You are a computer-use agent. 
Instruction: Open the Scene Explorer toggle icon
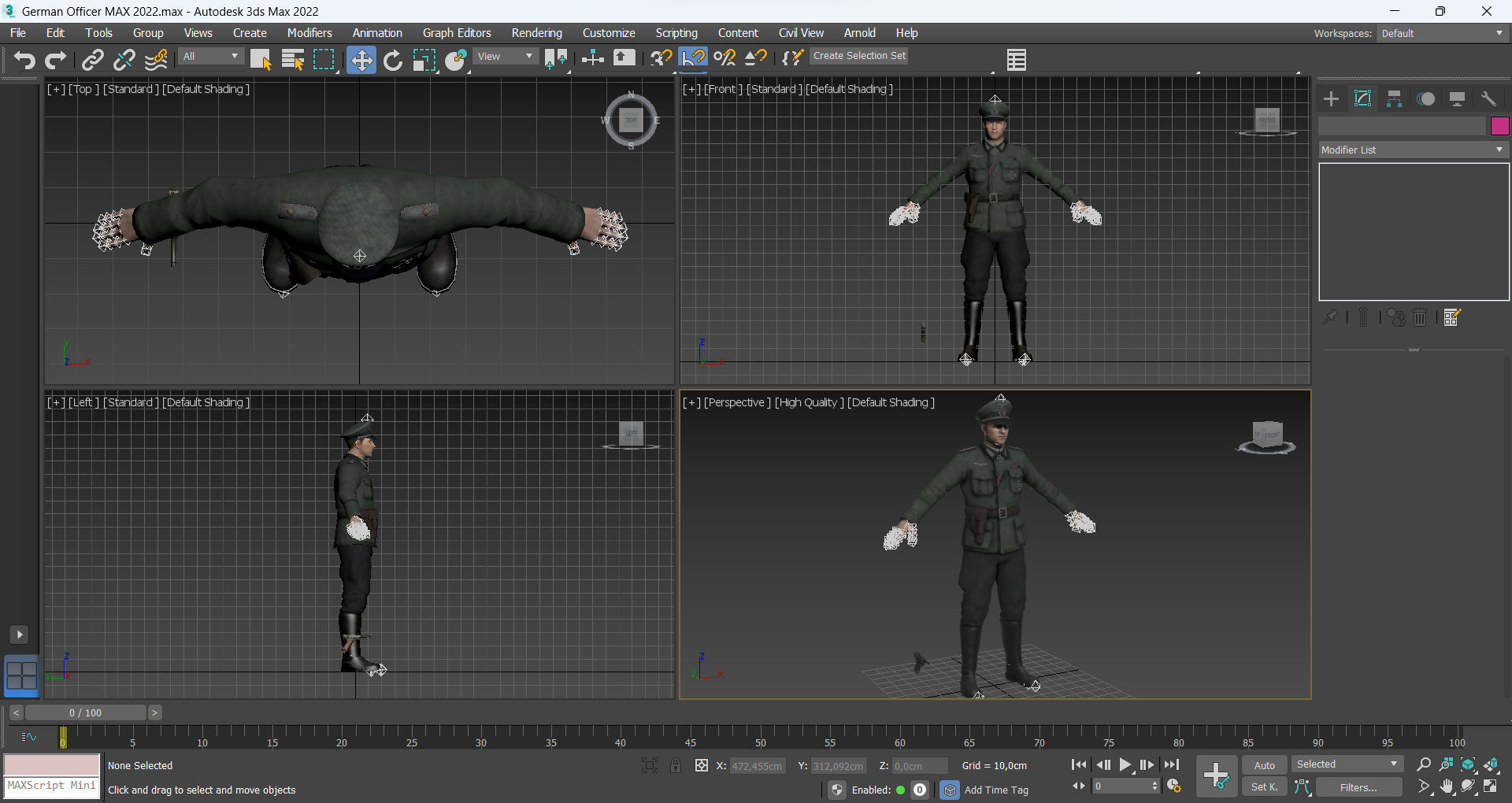[x=1016, y=60]
